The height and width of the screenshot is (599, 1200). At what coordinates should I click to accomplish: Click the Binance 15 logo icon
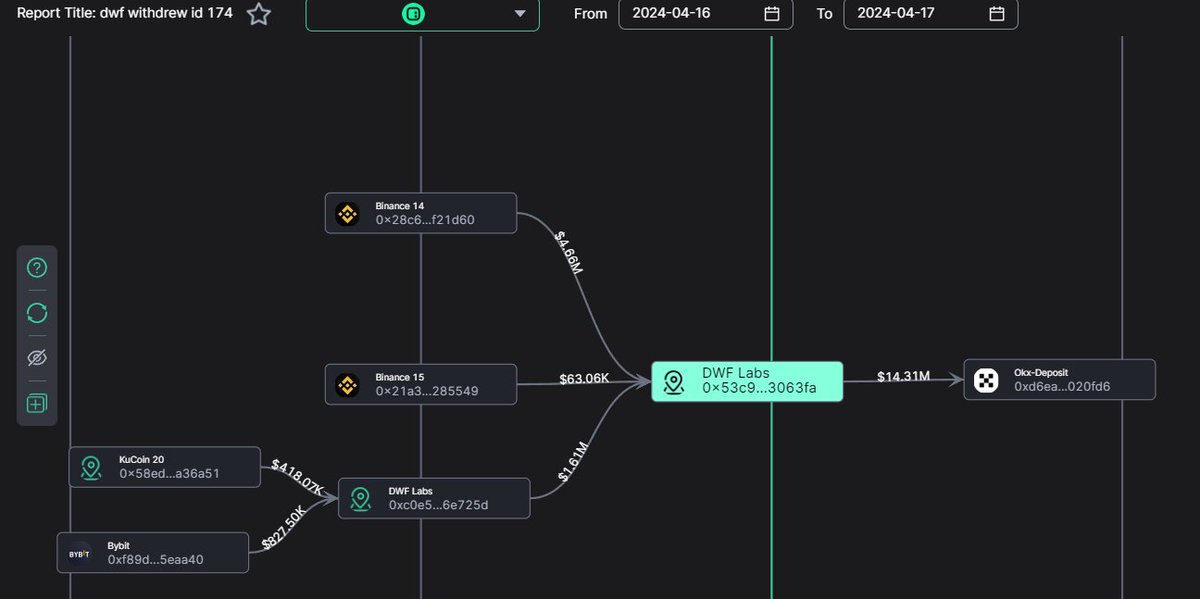pos(347,385)
